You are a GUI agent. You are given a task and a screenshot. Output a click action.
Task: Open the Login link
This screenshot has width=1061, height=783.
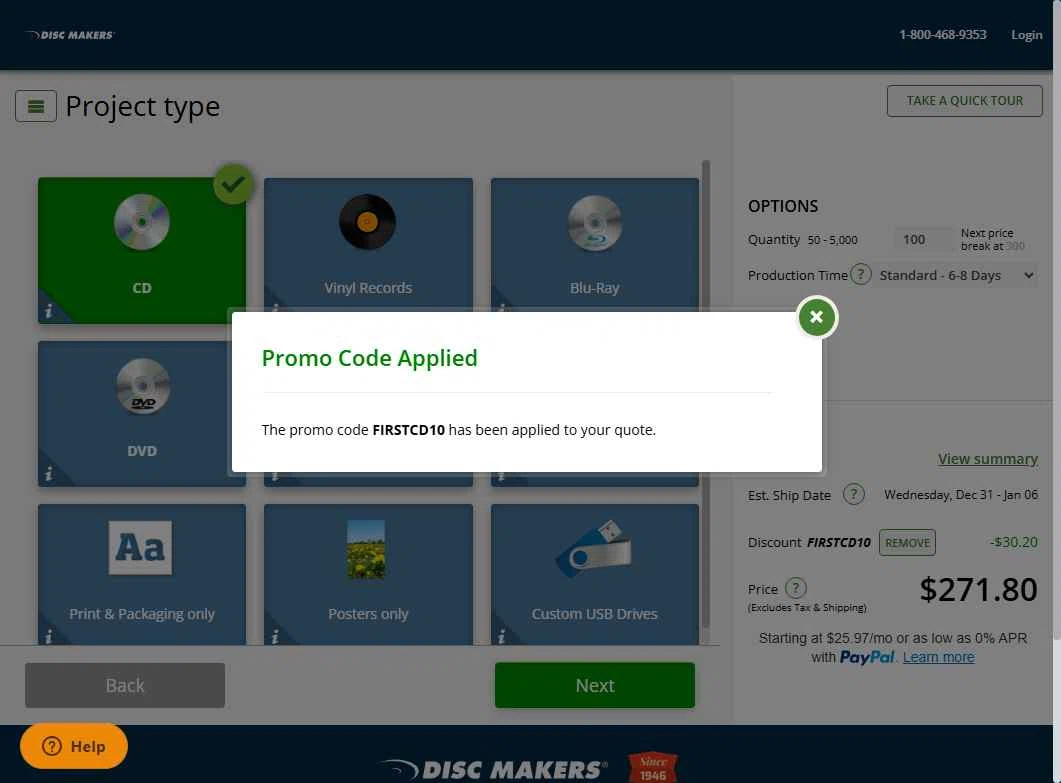[x=1026, y=35]
